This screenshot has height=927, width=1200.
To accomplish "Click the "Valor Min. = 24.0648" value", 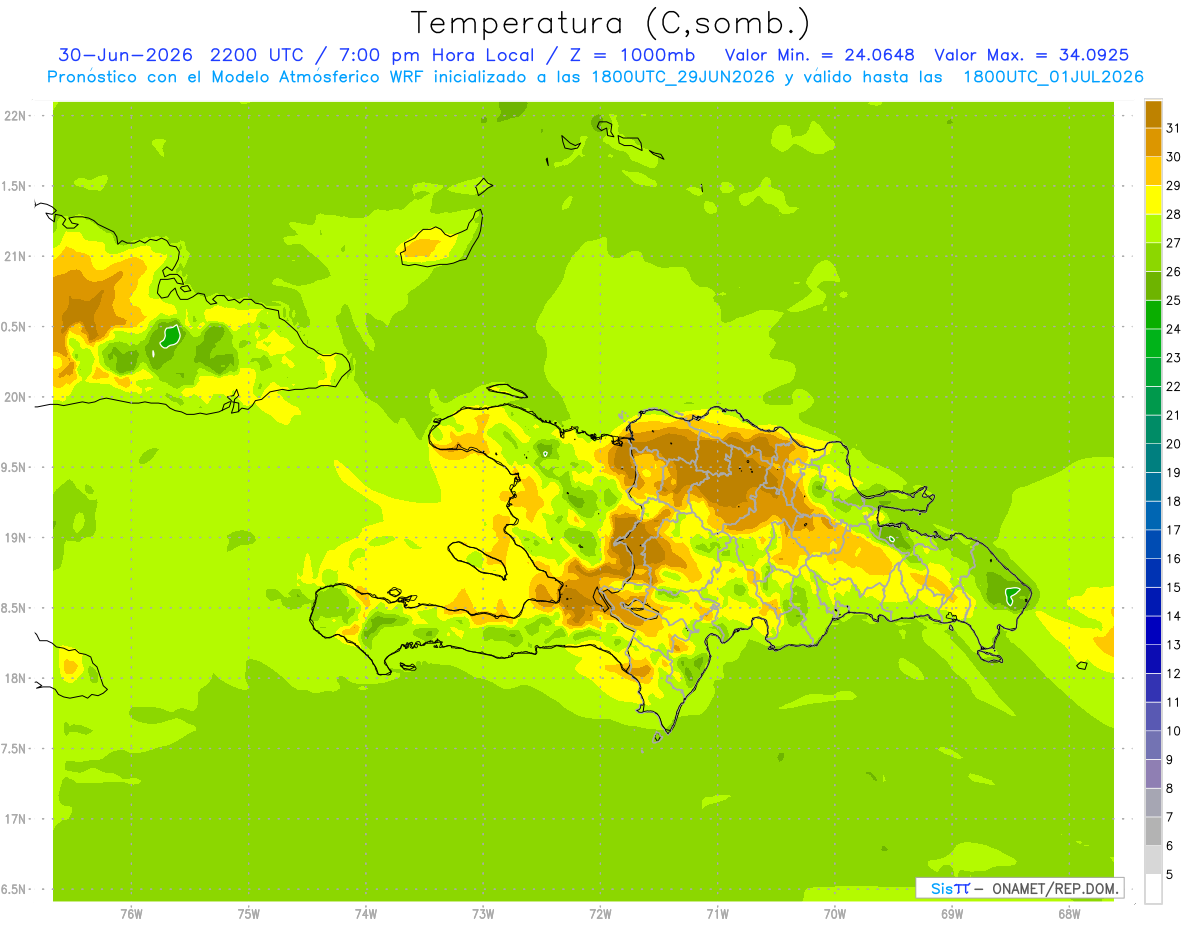I will point(820,55).
